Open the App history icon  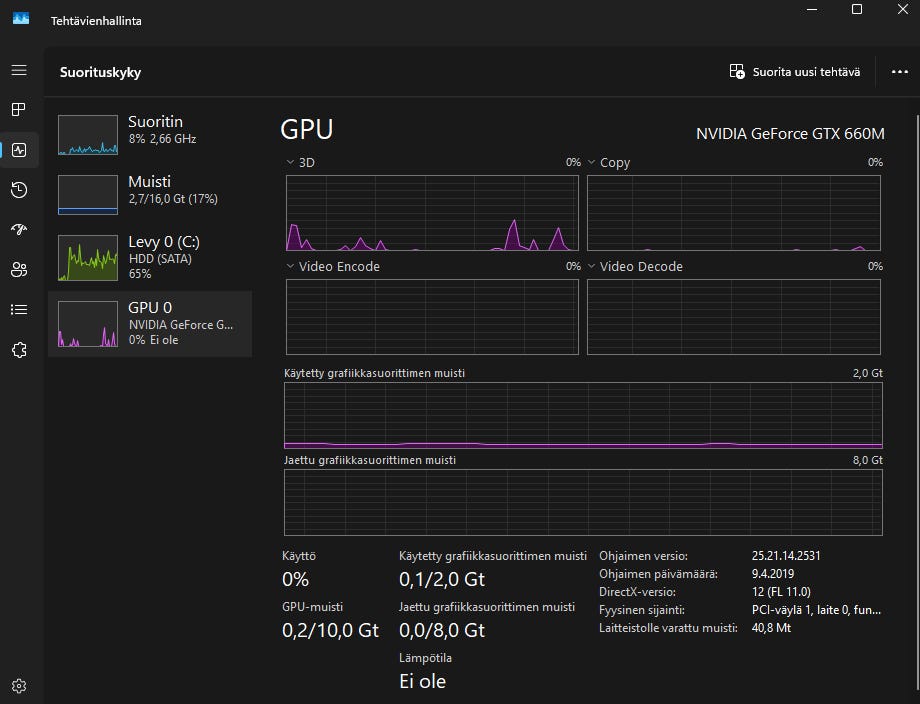pyautogui.click(x=19, y=190)
